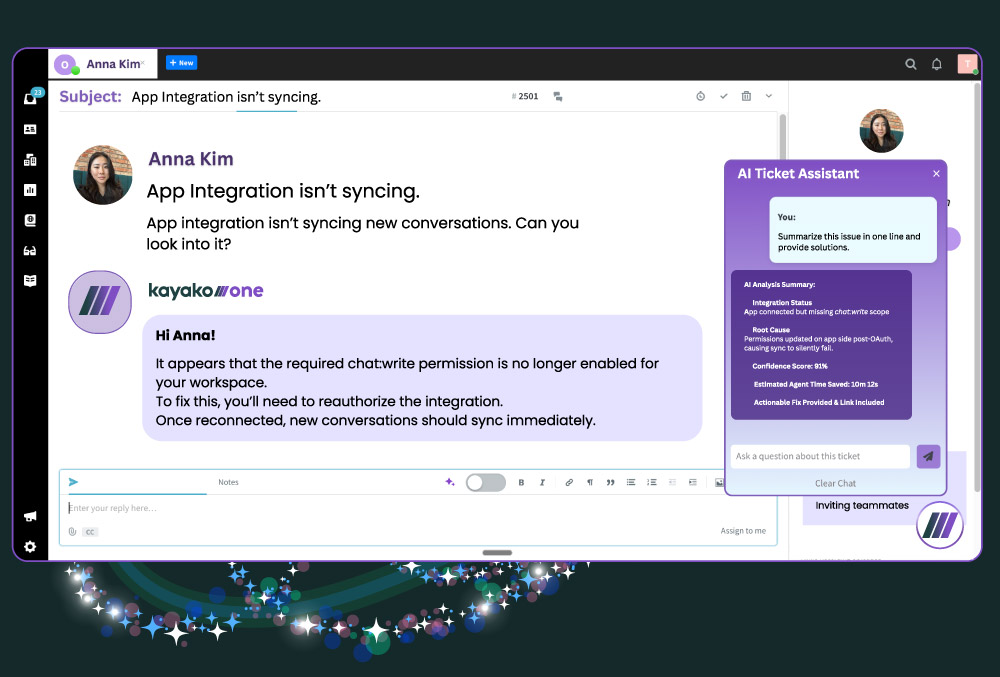The image size is (1000, 677).
Task: Click Anna Kim's photo in the conversation
Action: pyautogui.click(x=103, y=175)
